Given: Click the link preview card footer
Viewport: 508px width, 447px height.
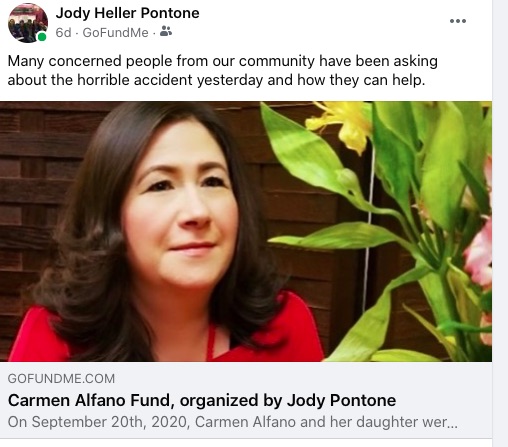Looking at the screenshot, I should pos(246,400).
